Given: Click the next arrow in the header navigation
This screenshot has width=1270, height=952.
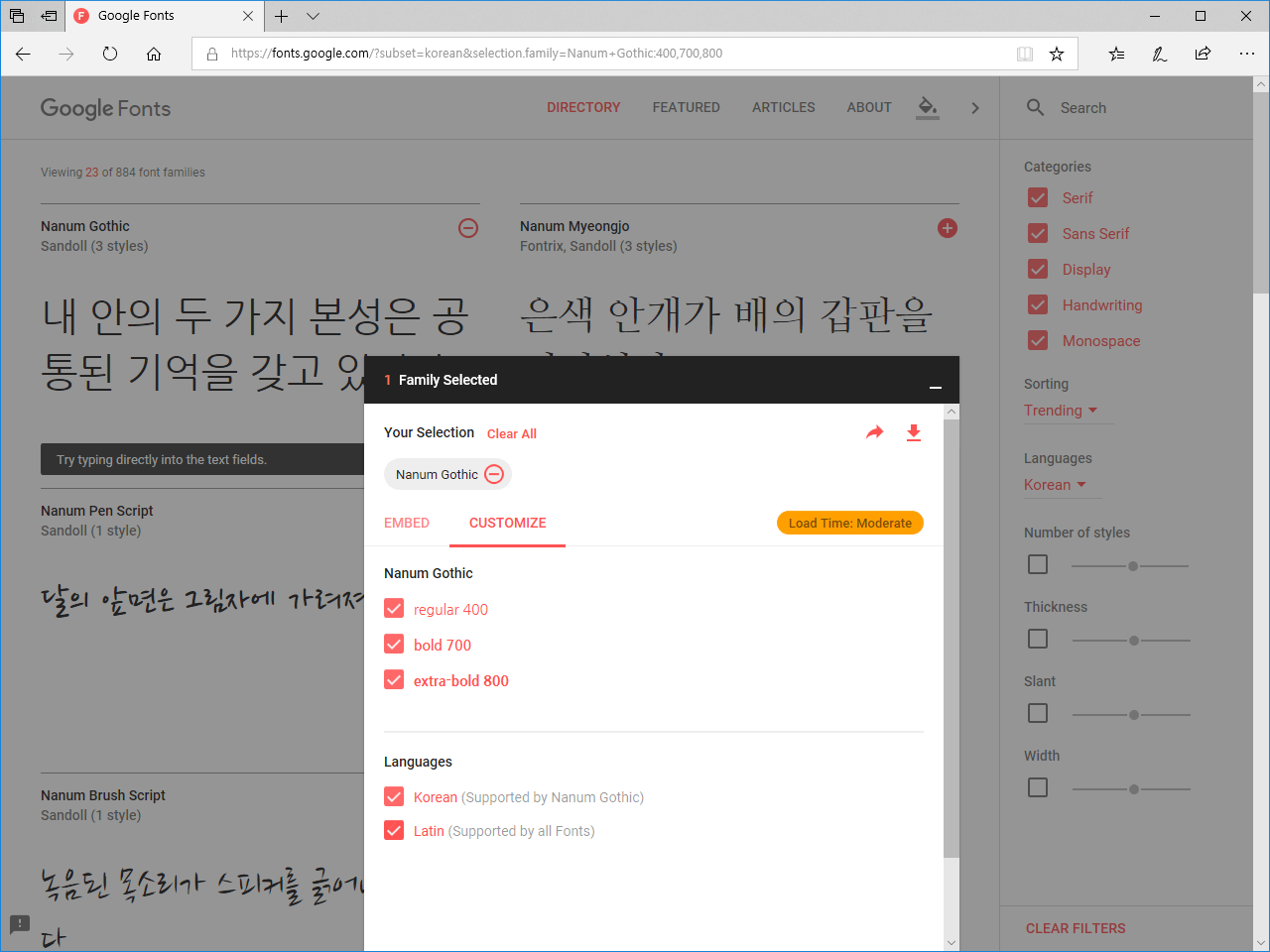Looking at the screenshot, I should (x=975, y=108).
